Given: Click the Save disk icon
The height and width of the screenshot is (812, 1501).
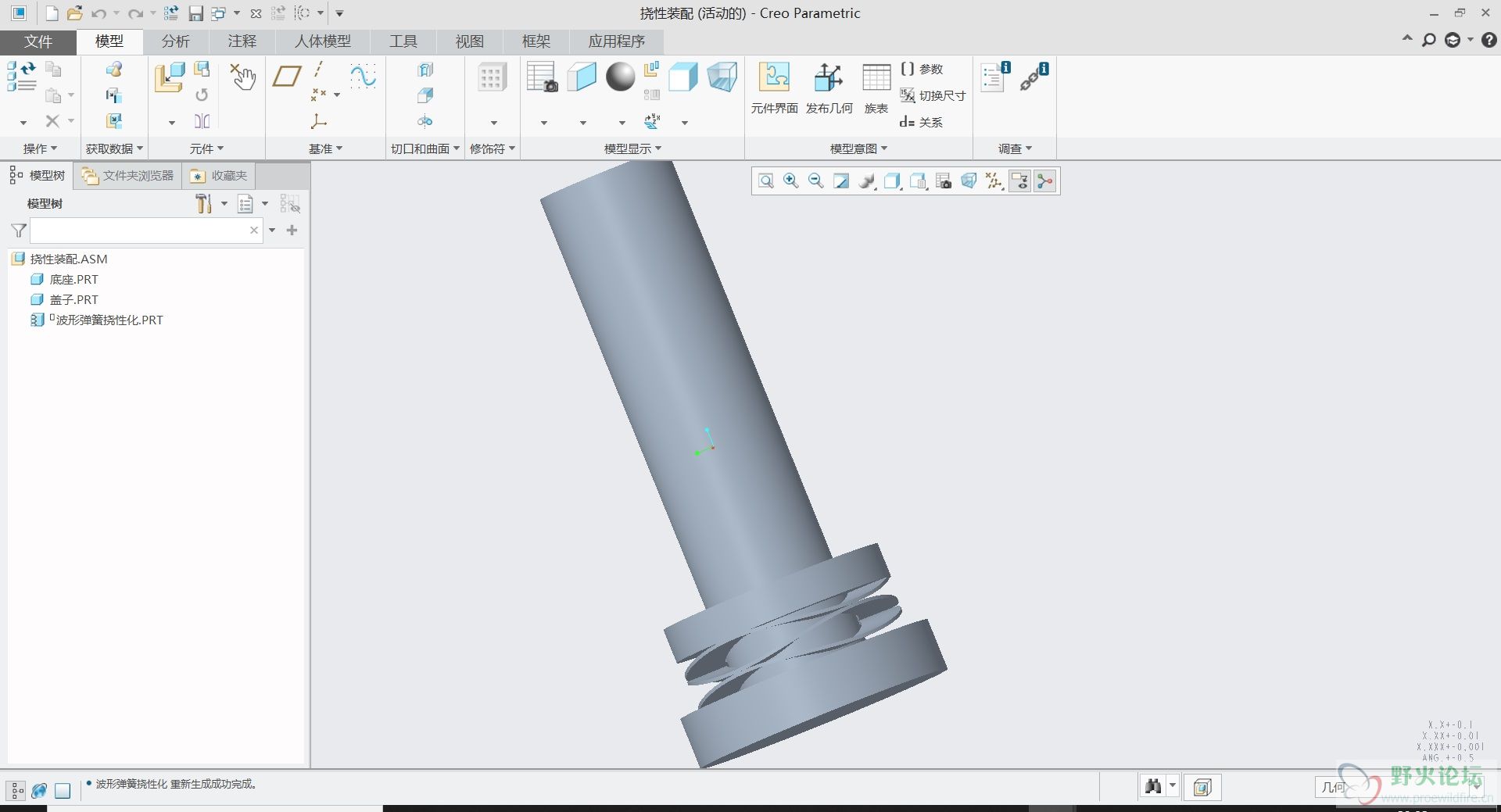Looking at the screenshot, I should pos(195,13).
